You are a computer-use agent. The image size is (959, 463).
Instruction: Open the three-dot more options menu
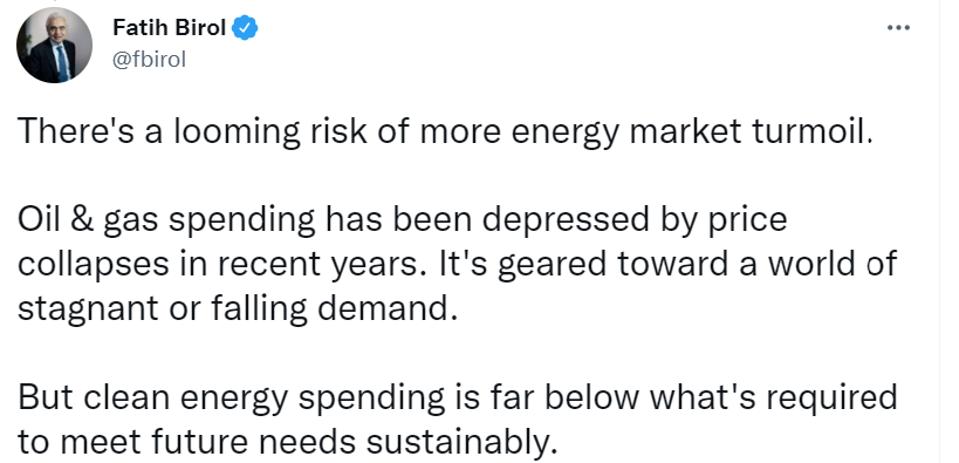tap(898, 28)
